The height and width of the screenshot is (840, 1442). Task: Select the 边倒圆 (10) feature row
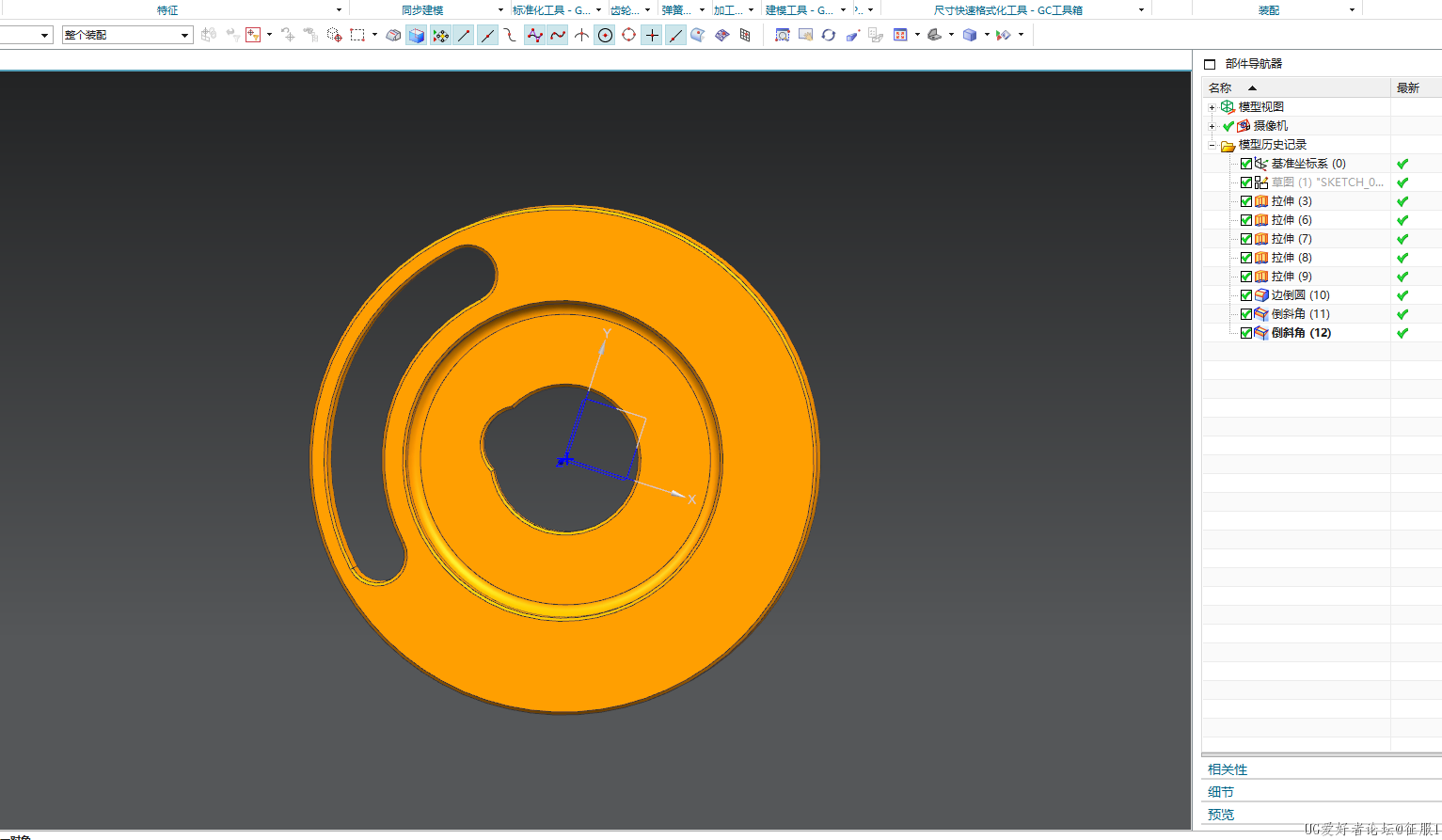pyautogui.click(x=1301, y=295)
